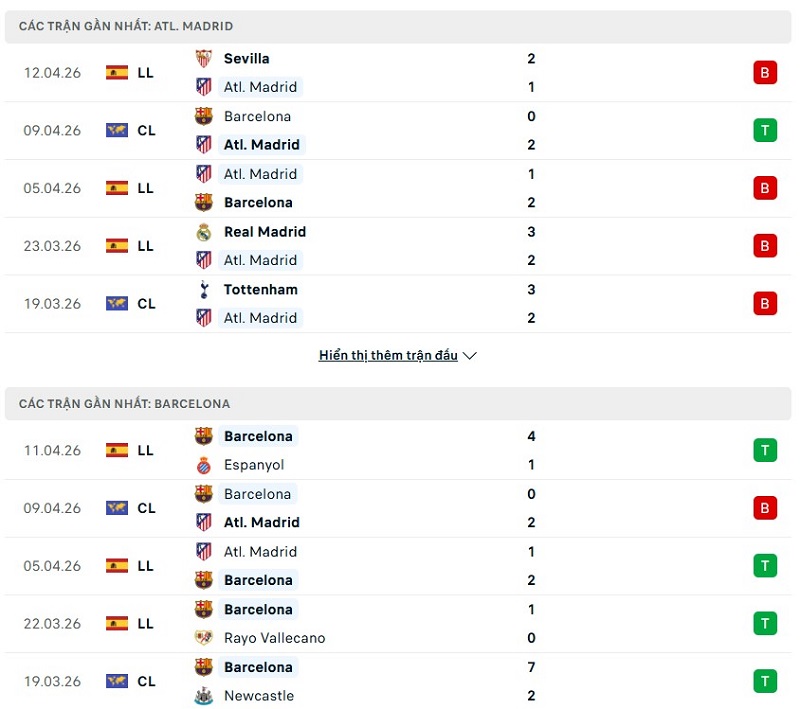The width and height of the screenshot is (800, 709).
Task: Open 'Hiển thị thêm trận đấu' link
Action: (x=388, y=355)
